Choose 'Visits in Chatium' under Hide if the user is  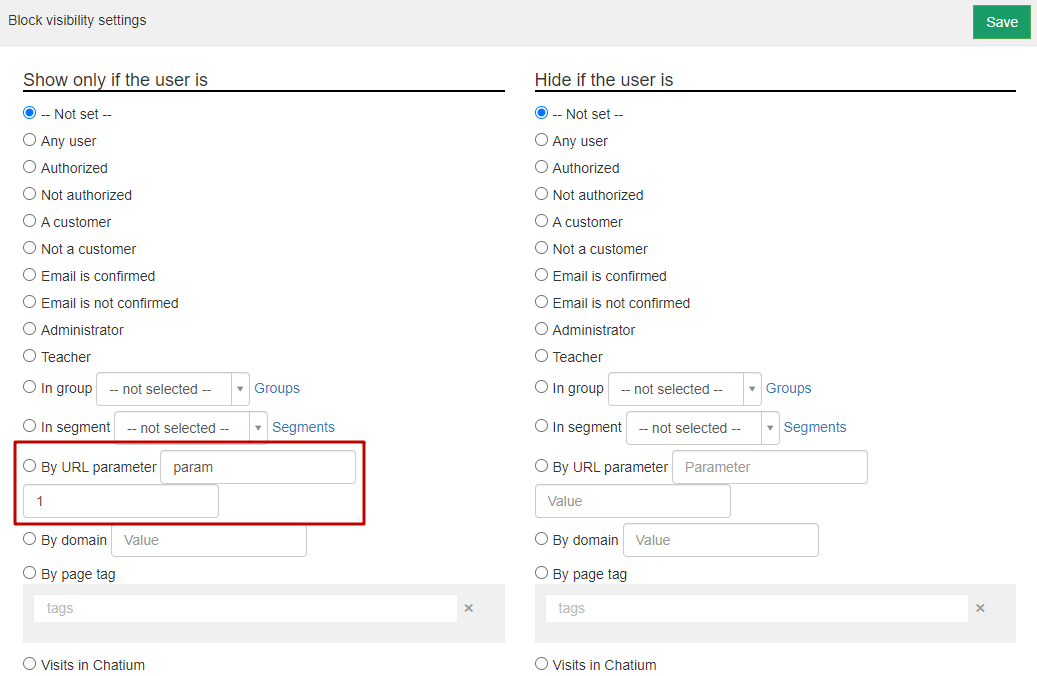pyautogui.click(x=542, y=663)
